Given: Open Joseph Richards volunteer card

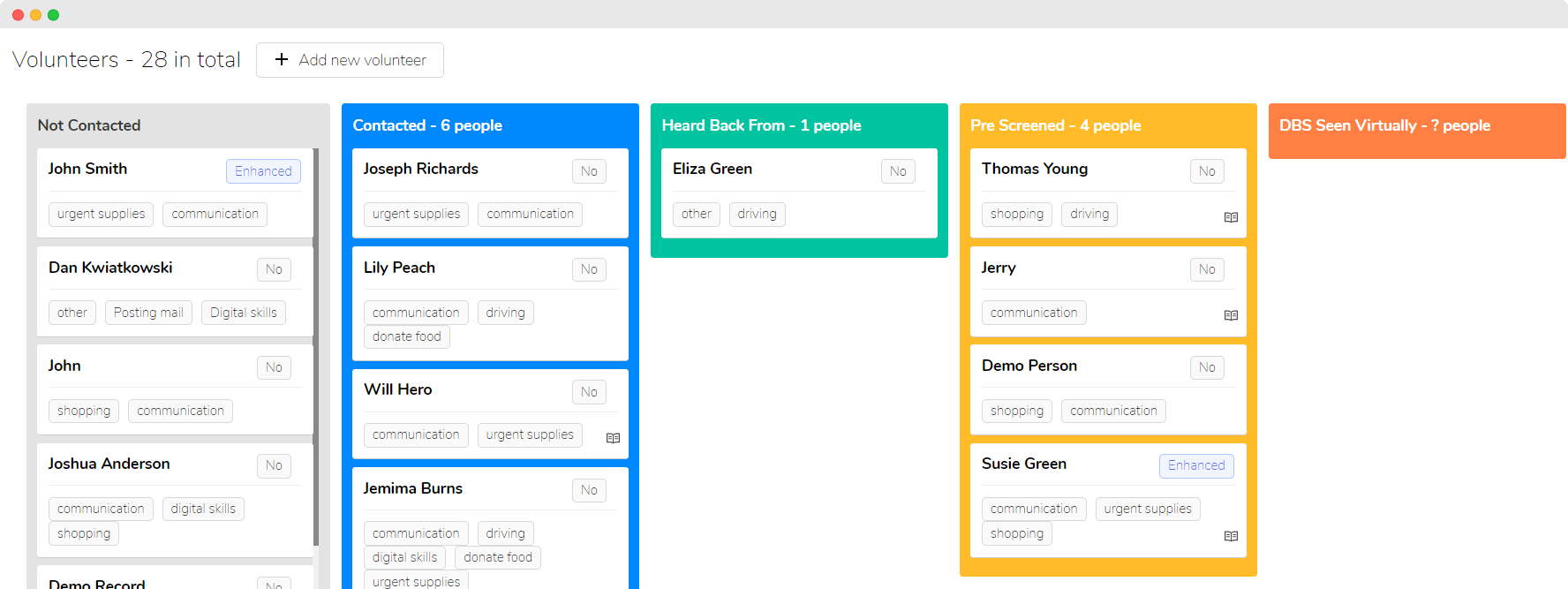Looking at the screenshot, I should [x=490, y=193].
